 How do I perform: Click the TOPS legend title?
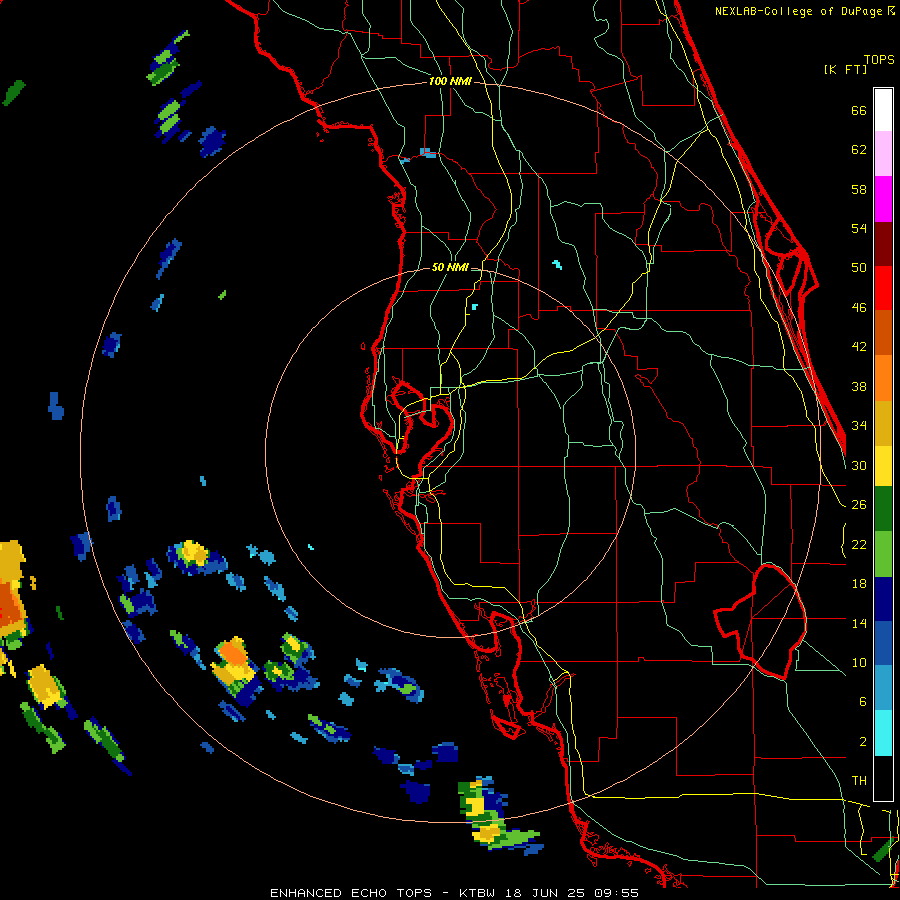(879, 59)
